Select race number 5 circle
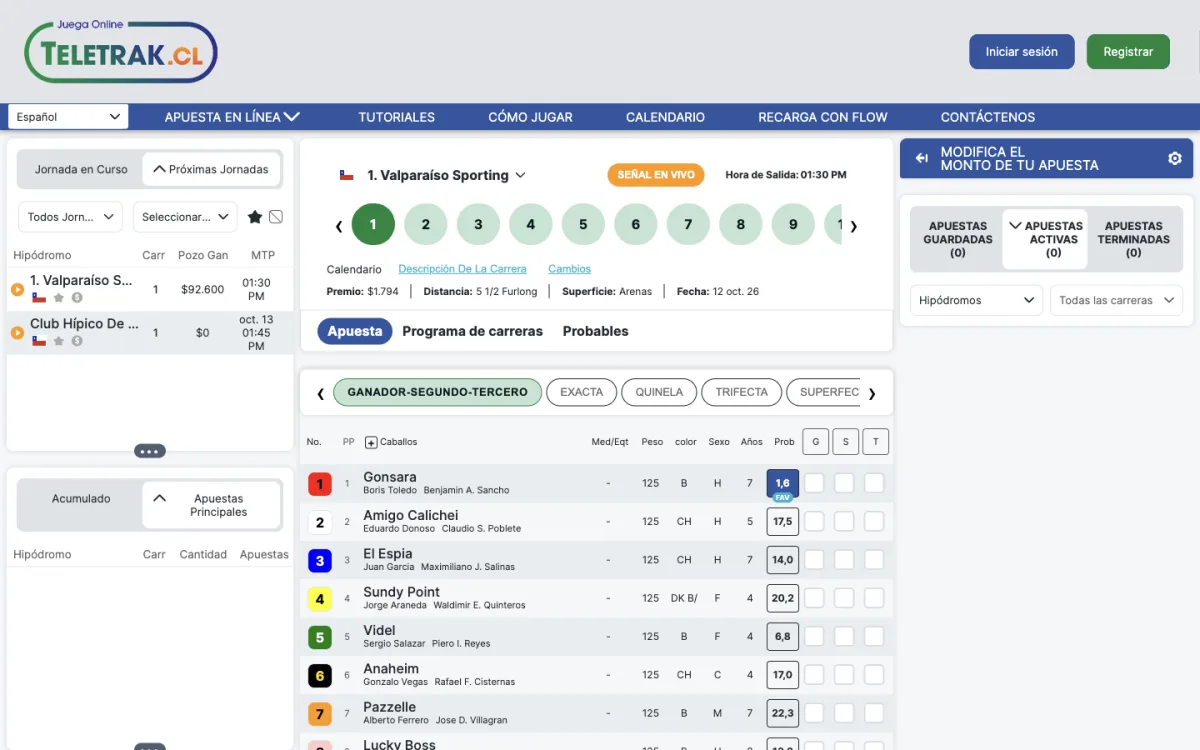This screenshot has width=1200, height=750. click(583, 225)
